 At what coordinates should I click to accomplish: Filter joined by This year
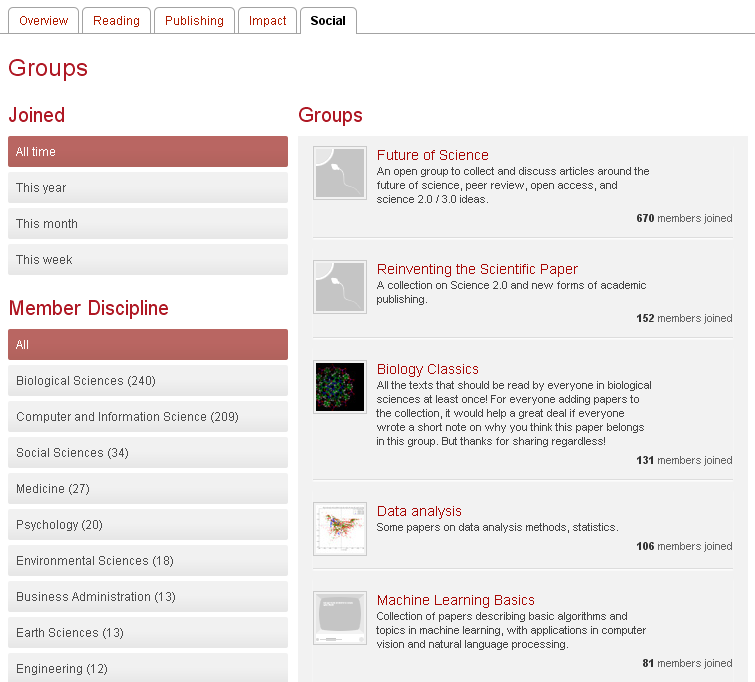[x=148, y=188]
